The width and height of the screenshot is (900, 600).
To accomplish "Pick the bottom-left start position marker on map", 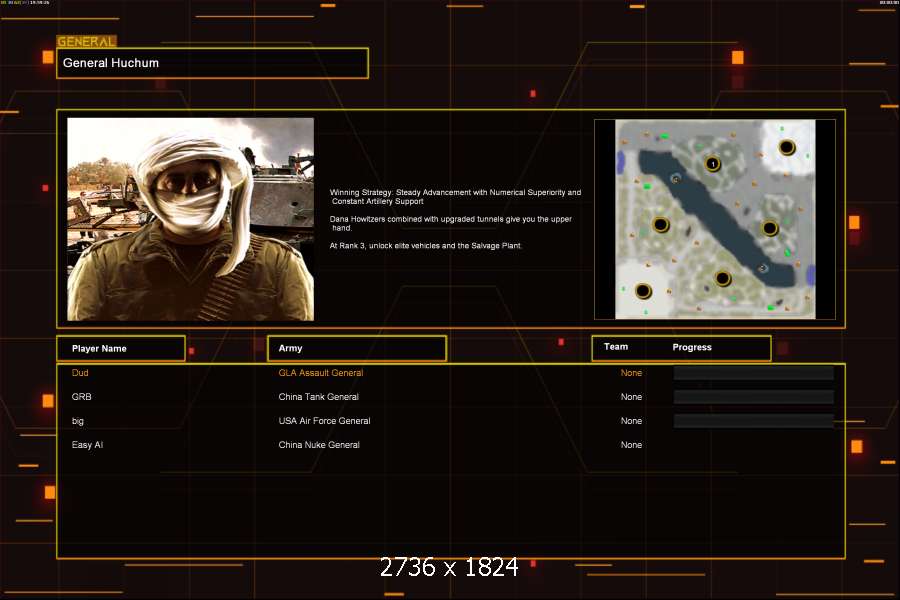I will pyautogui.click(x=643, y=291).
